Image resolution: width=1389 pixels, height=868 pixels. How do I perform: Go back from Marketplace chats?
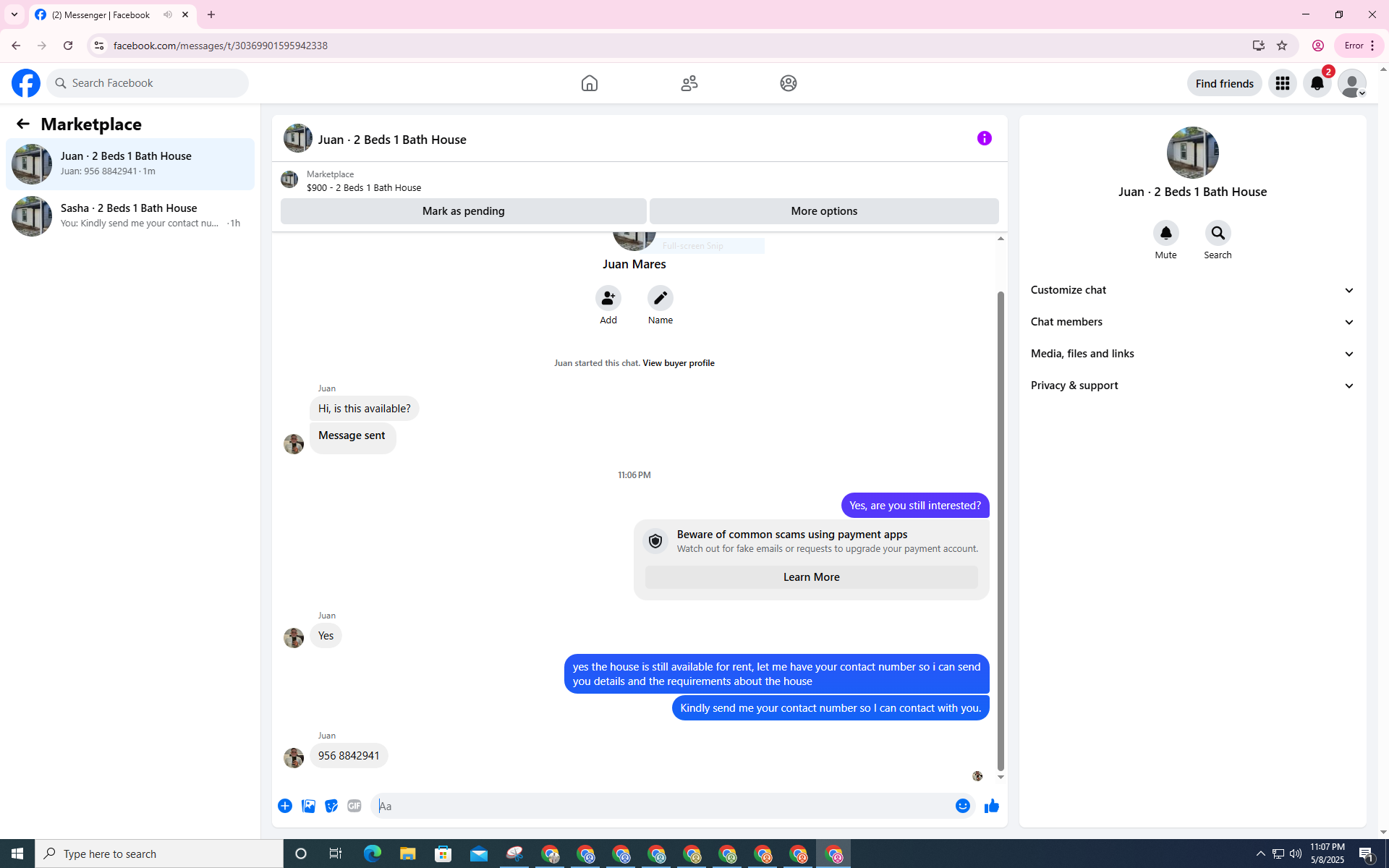coord(23,124)
